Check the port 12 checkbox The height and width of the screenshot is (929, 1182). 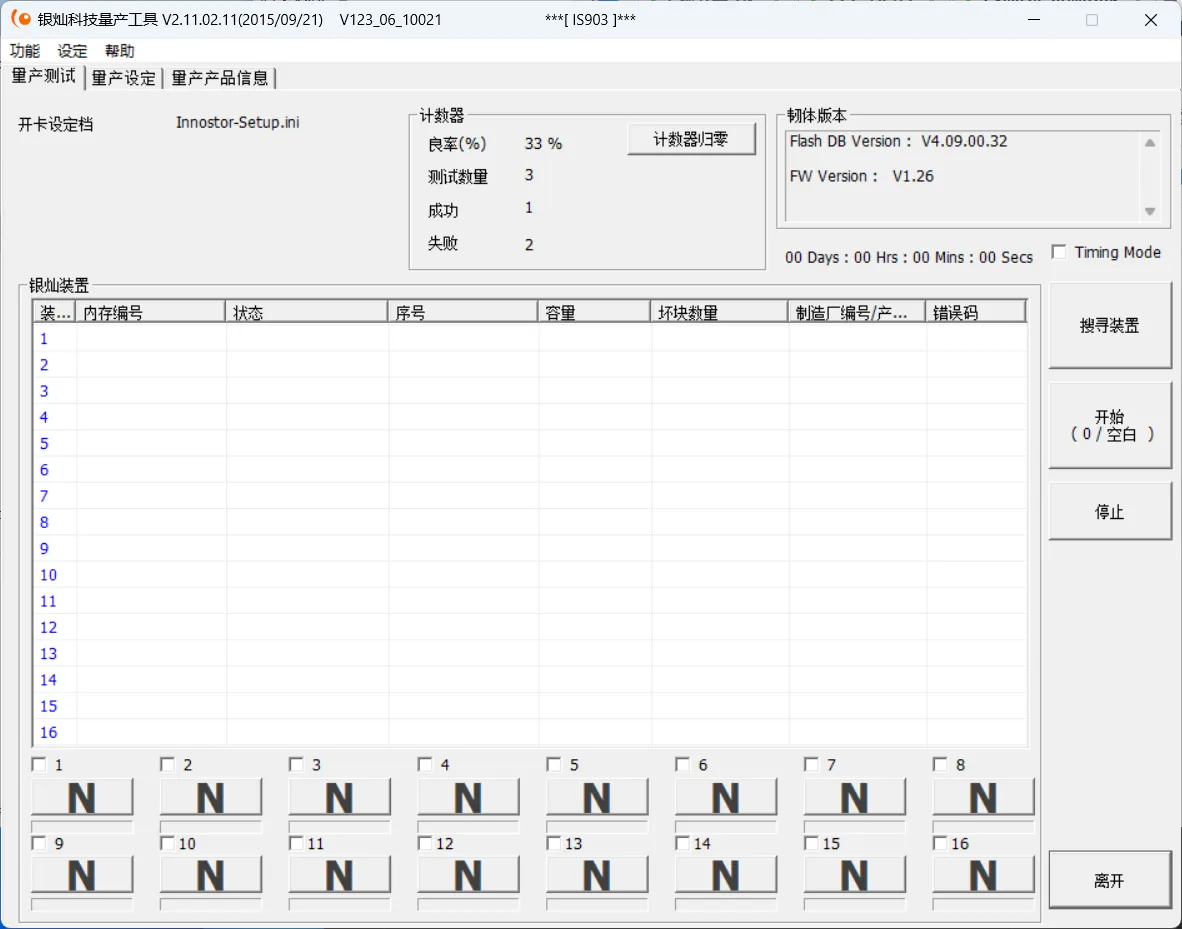pos(425,843)
